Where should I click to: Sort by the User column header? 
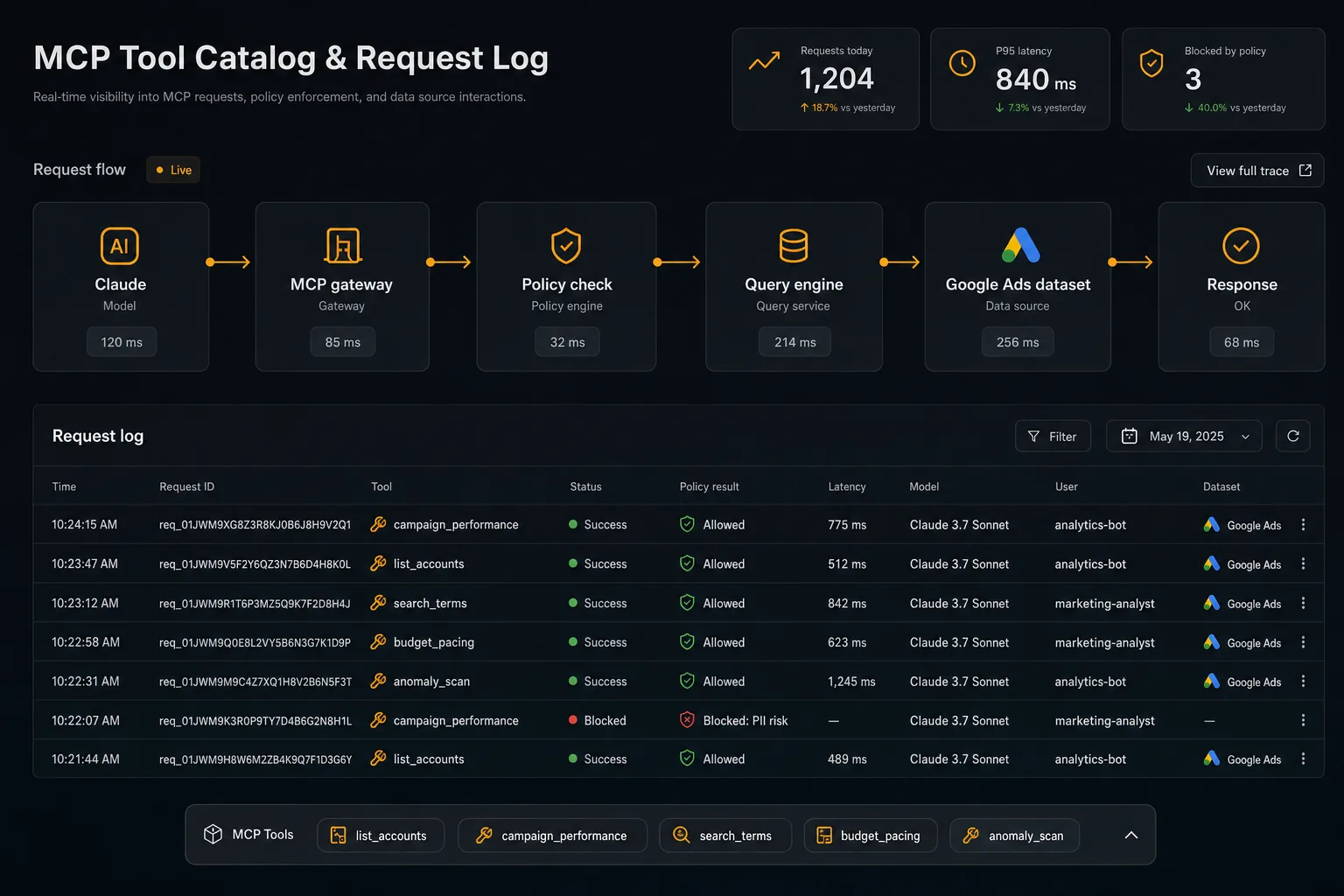[x=1067, y=486]
